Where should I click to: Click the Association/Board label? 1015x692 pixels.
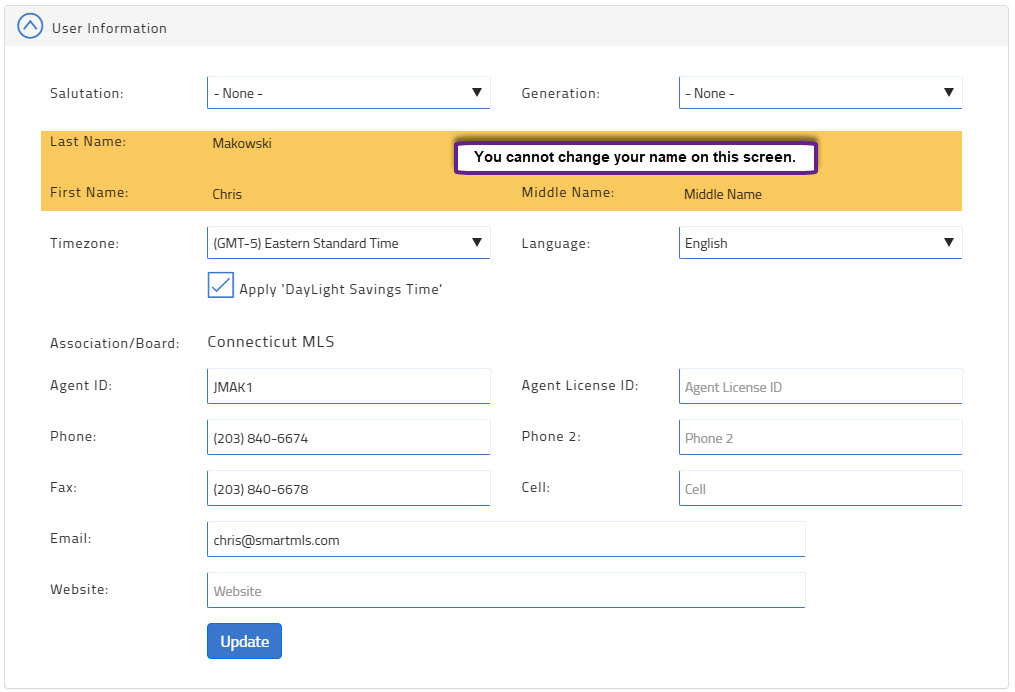click(115, 343)
